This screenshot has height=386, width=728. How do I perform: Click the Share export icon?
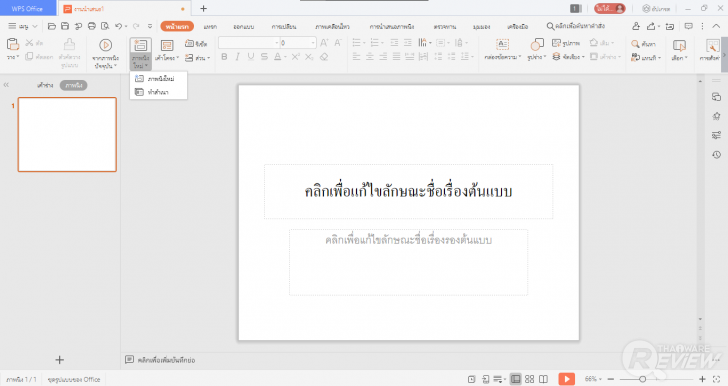651,26
